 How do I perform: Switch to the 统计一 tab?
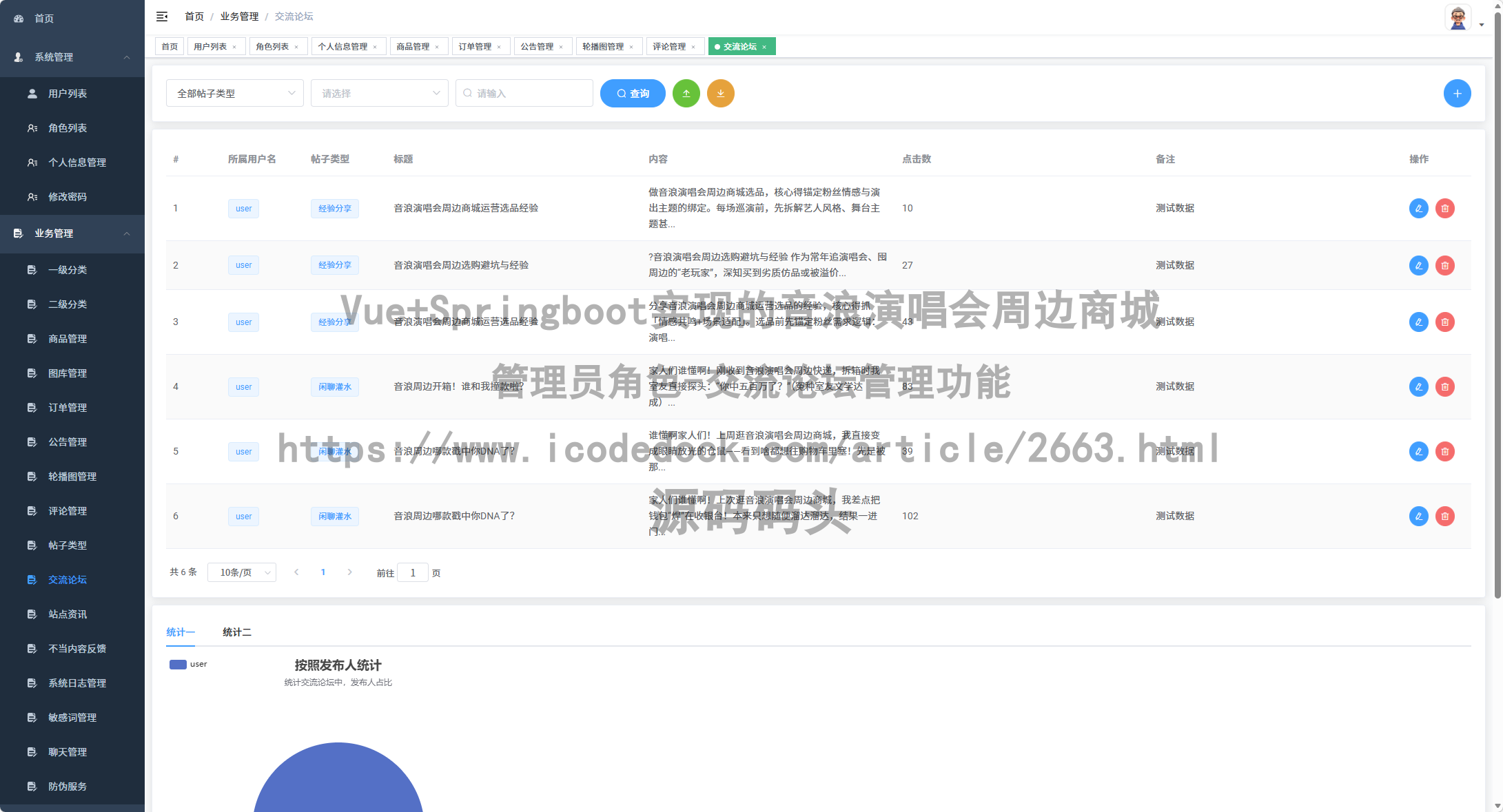[180, 632]
